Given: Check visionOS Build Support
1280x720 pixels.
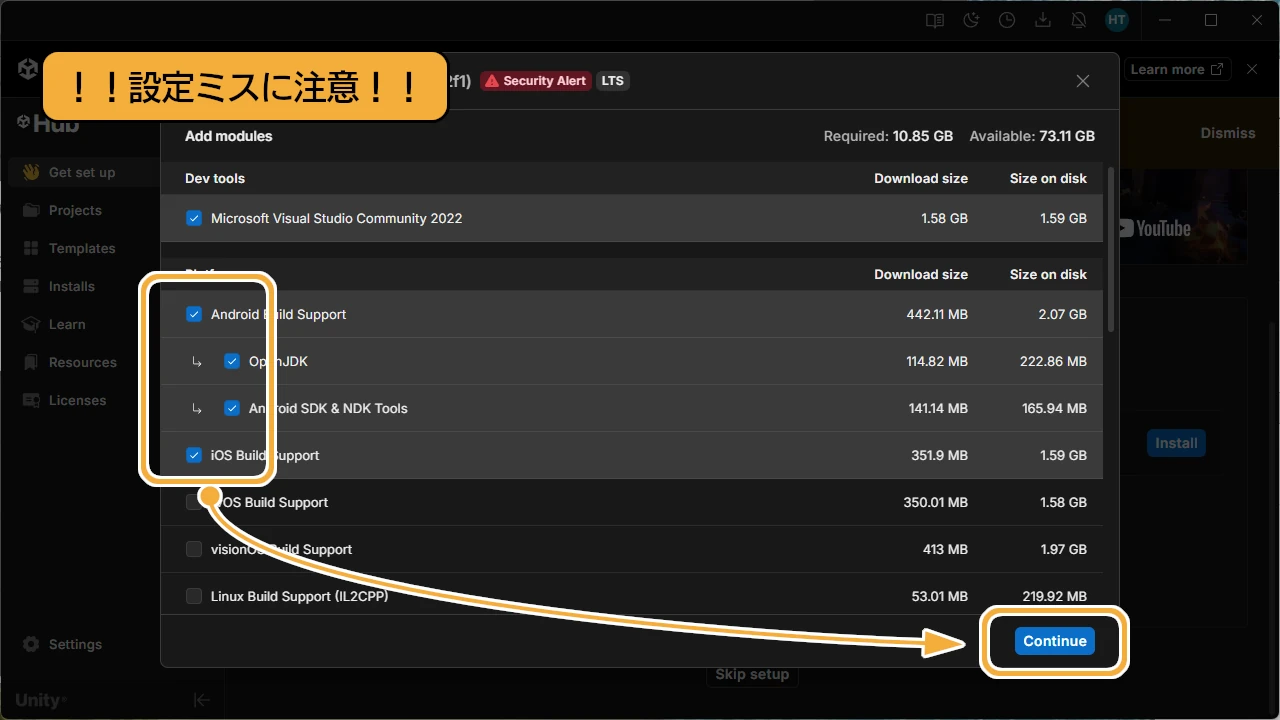Looking at the screenshot, I should [x=194, y=549].
